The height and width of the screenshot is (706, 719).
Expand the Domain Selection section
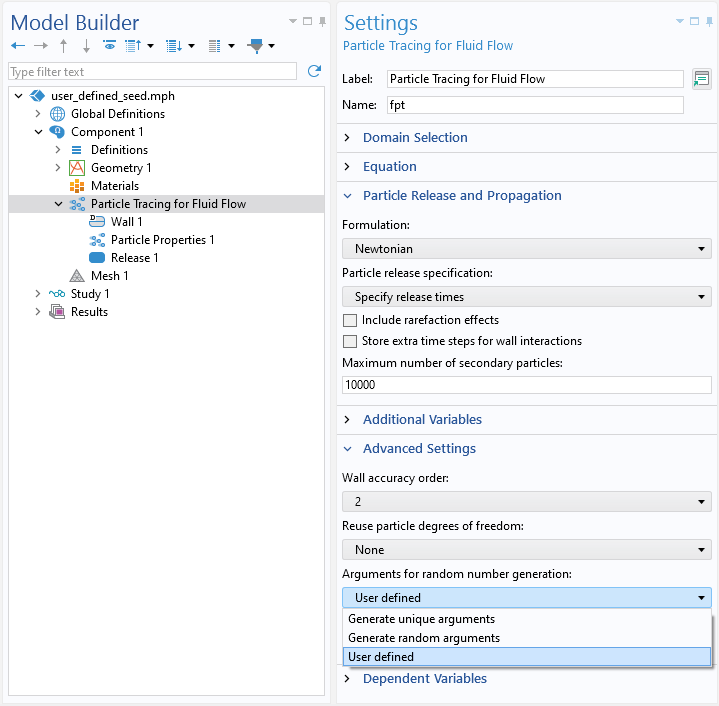pos(414,138)
